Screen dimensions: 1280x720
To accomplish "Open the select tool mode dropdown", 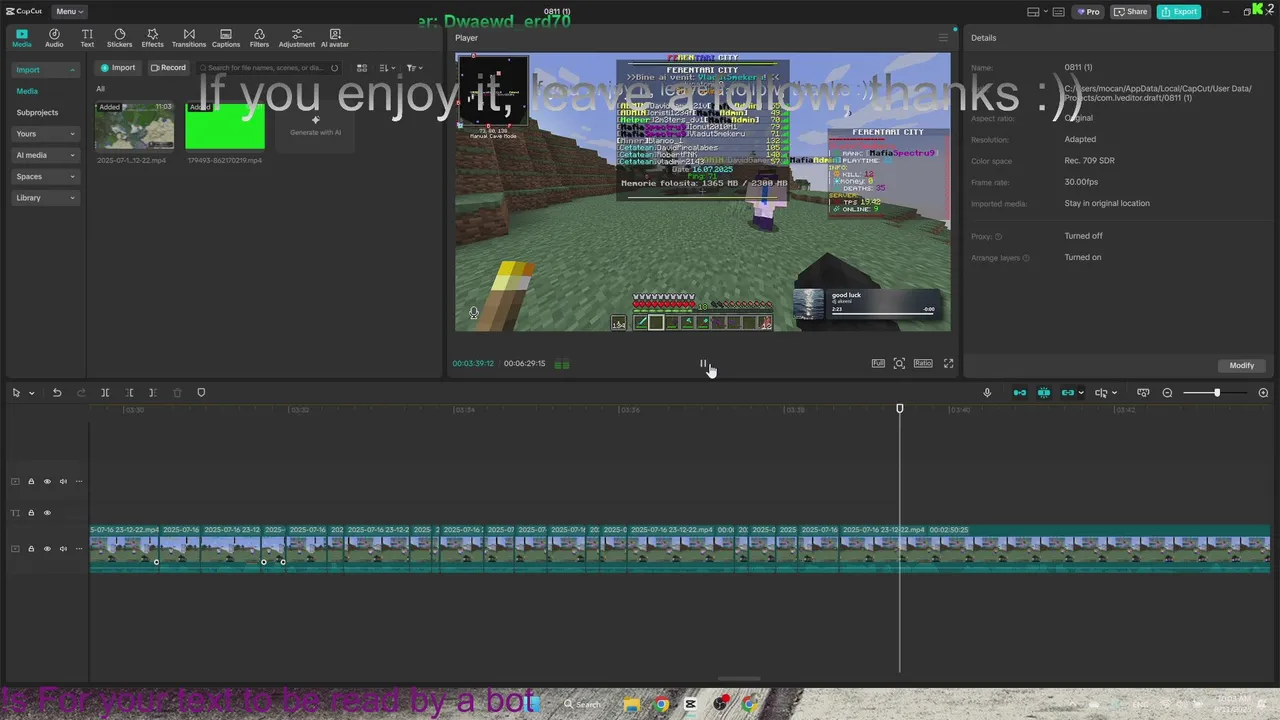I will [31, 393].
